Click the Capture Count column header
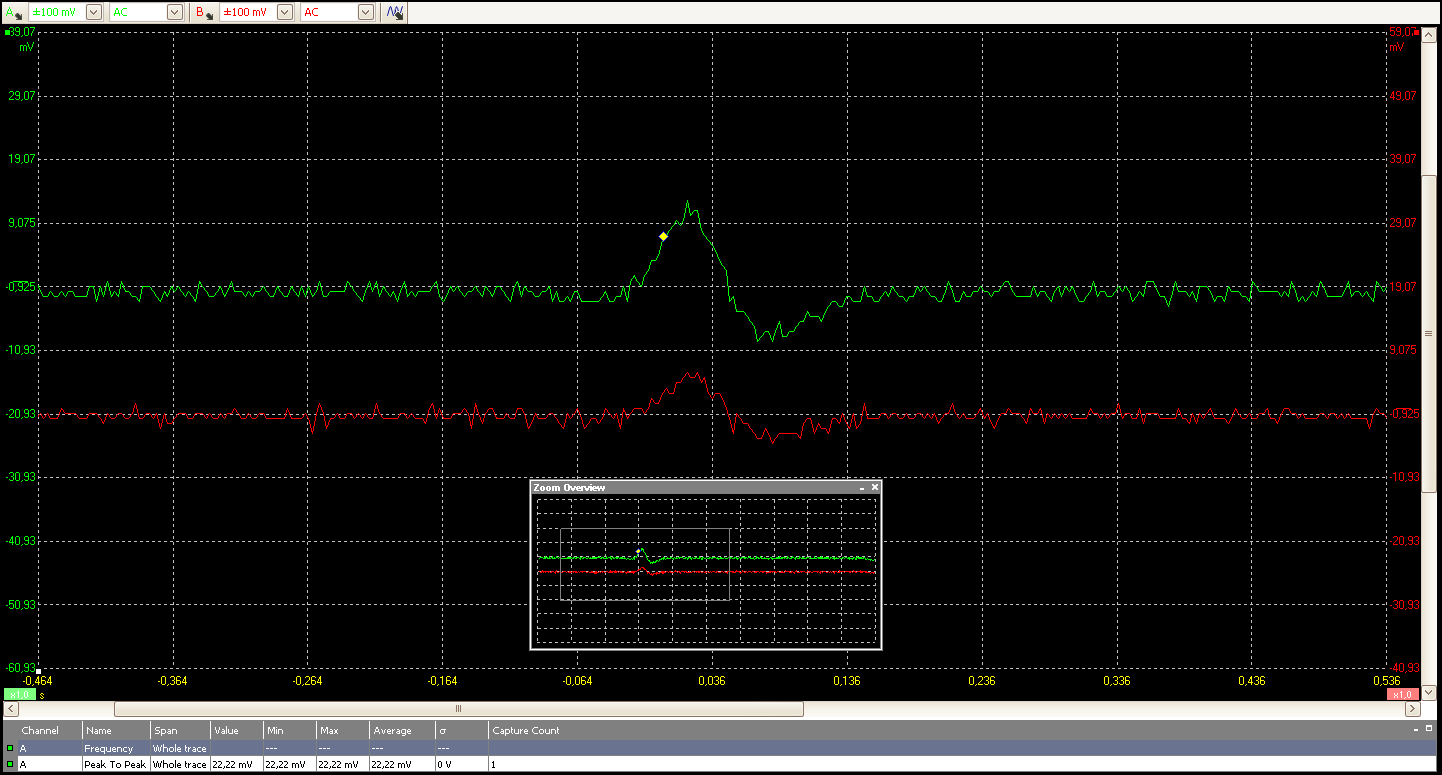1442x775 pixels. [526, 731]
